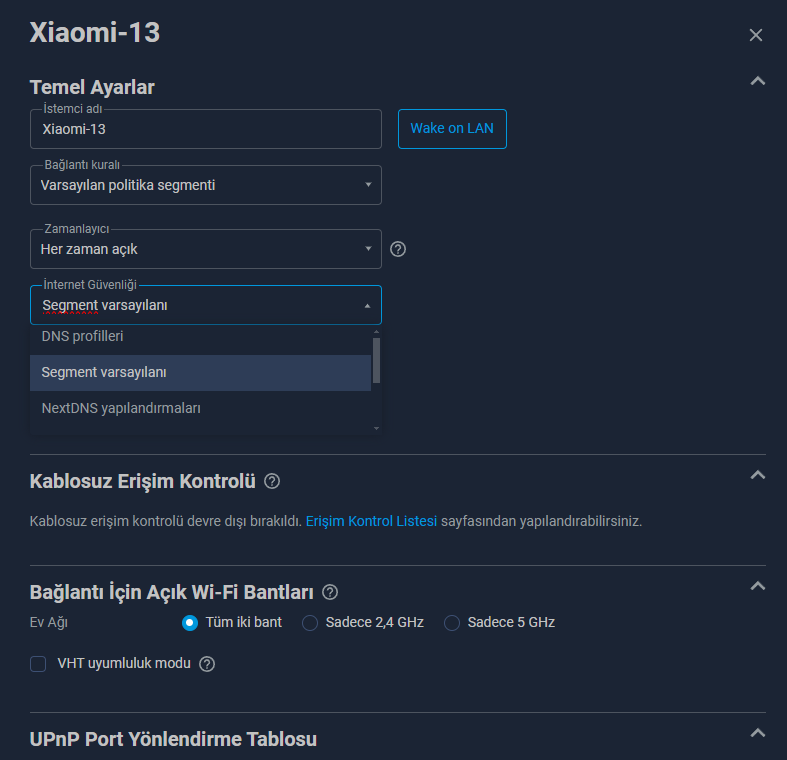Open the Erişim Kontrol Listesi link
787x760 pixels.
point(371,521)
